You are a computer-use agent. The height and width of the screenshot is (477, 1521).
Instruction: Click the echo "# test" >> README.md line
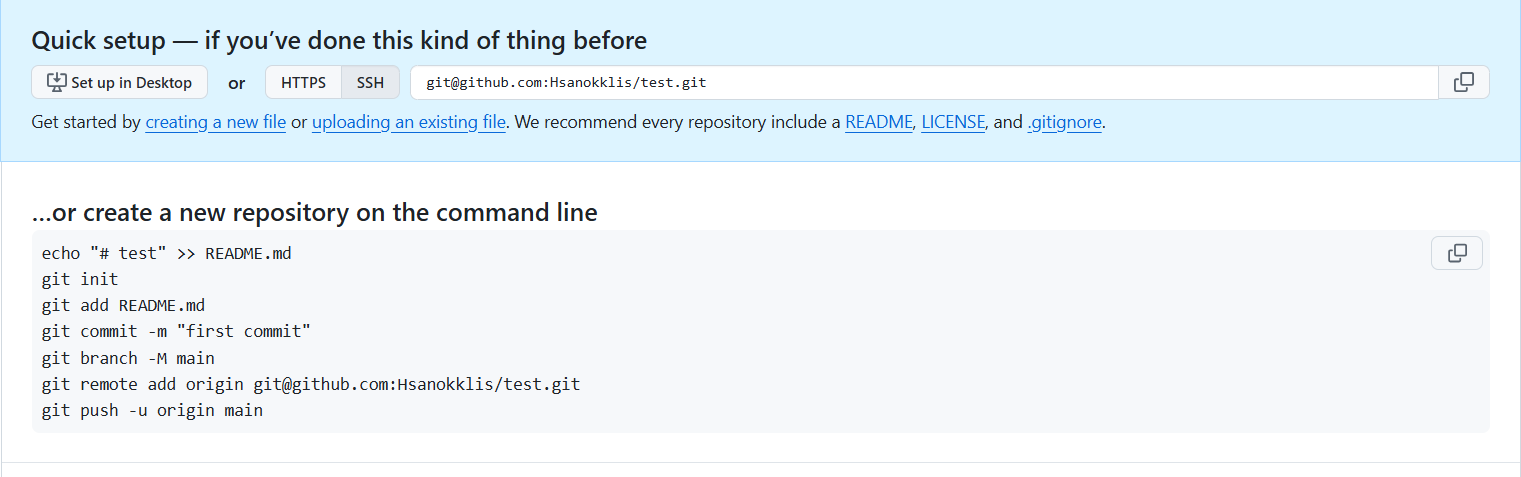(166, 254)
